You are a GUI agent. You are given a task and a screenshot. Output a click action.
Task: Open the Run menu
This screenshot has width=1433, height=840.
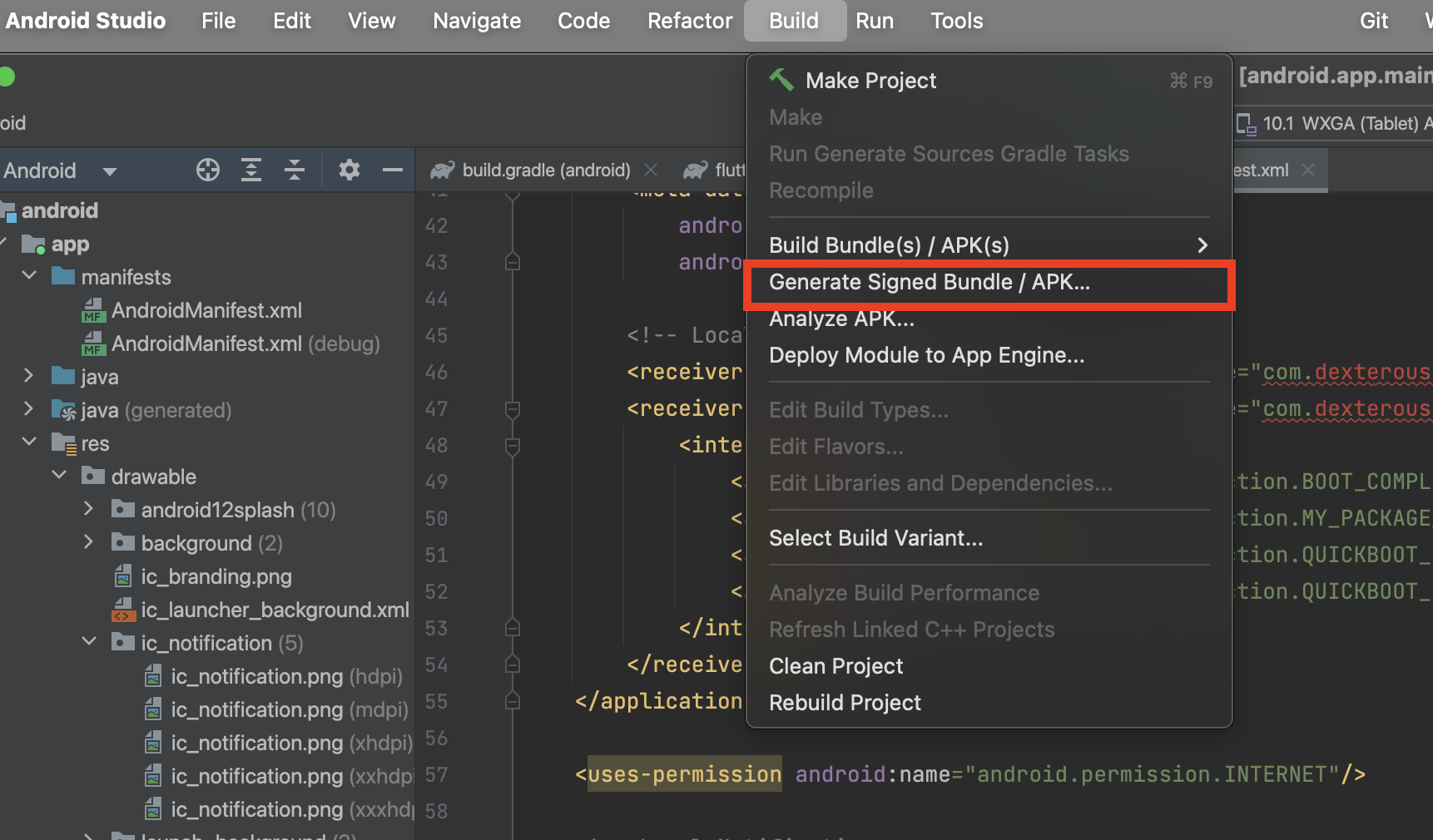[875, 21]
